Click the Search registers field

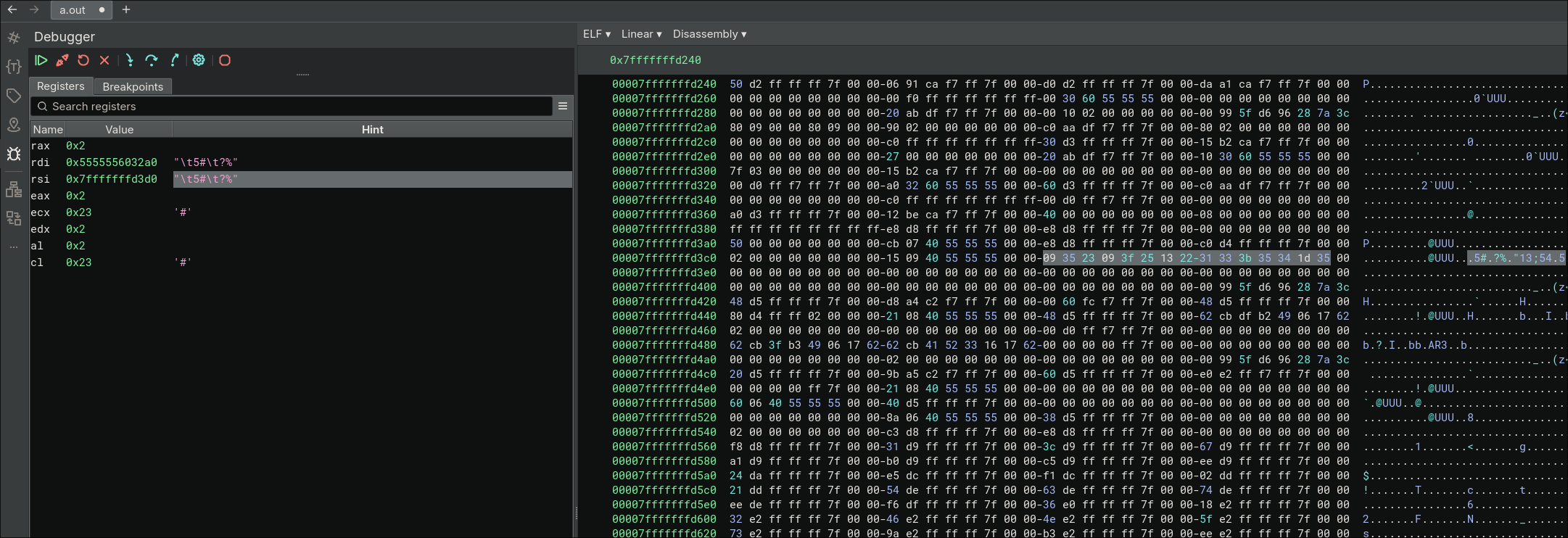coord(290,107)
